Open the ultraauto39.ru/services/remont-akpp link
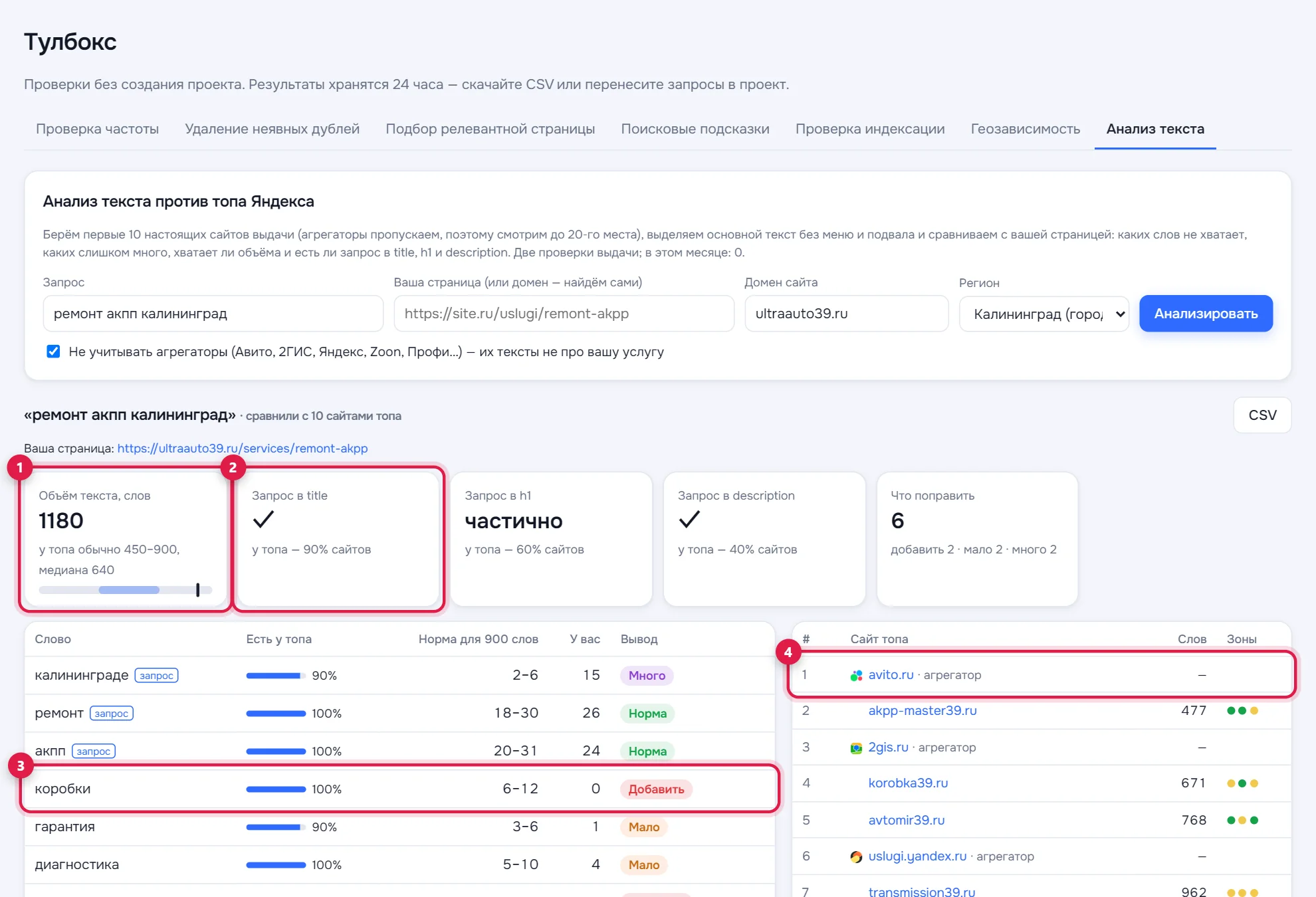This screenshot has width=1316, height=897. tap(243, 448)
